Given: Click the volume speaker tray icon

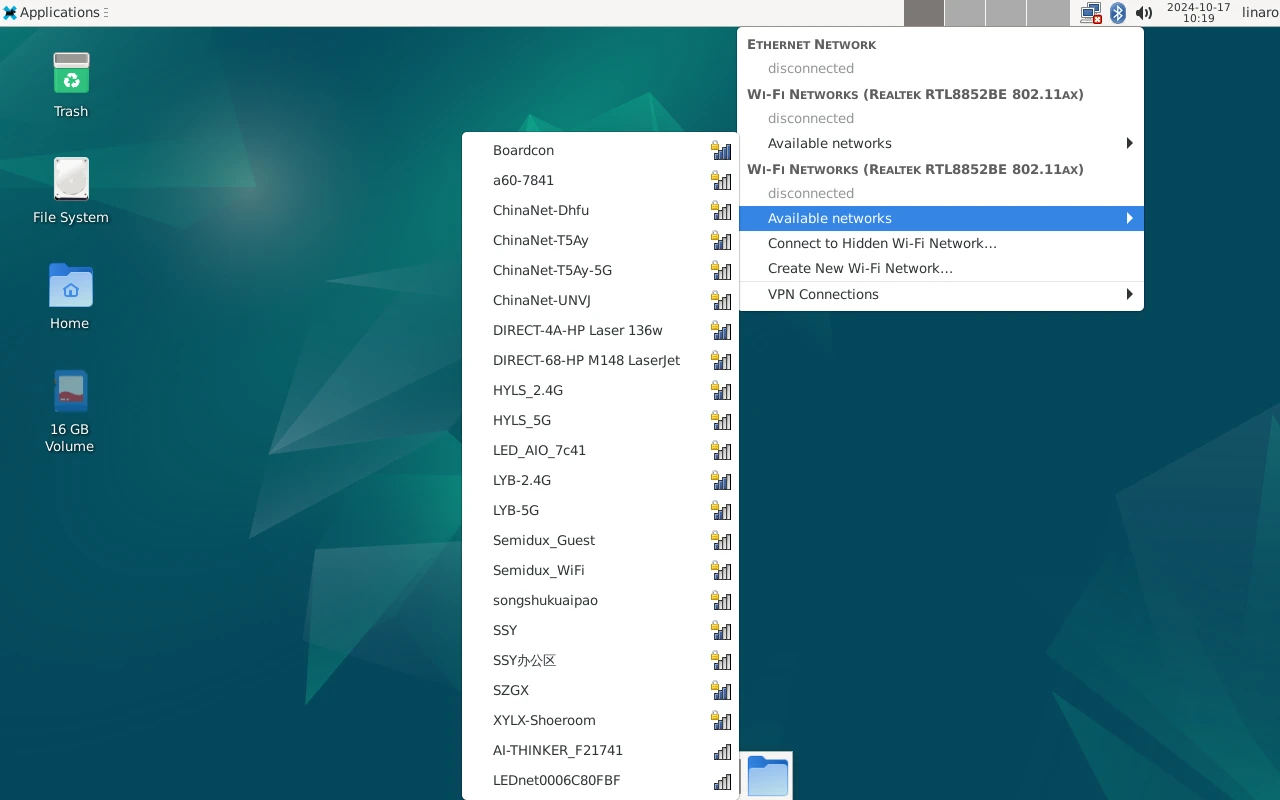Looking at the screenshot, I should 1144,13.
